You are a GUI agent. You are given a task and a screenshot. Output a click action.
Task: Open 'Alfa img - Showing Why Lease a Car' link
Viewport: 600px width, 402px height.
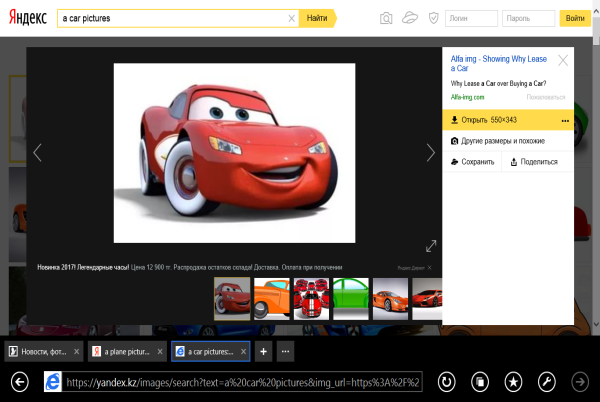click(498, 63)
